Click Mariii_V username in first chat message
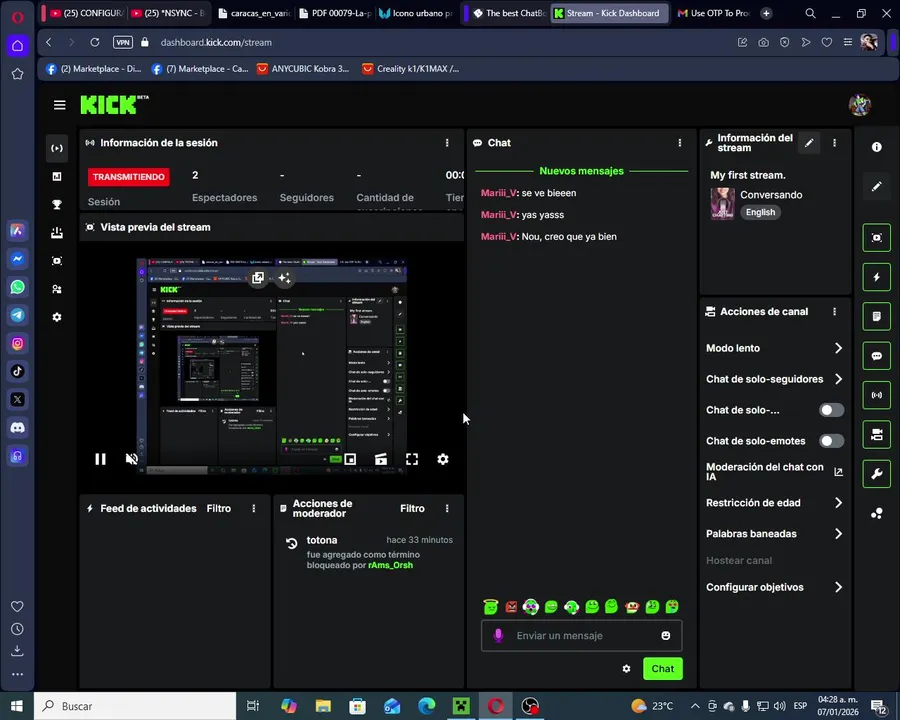900x720 pixels. [x=499, y=193]
